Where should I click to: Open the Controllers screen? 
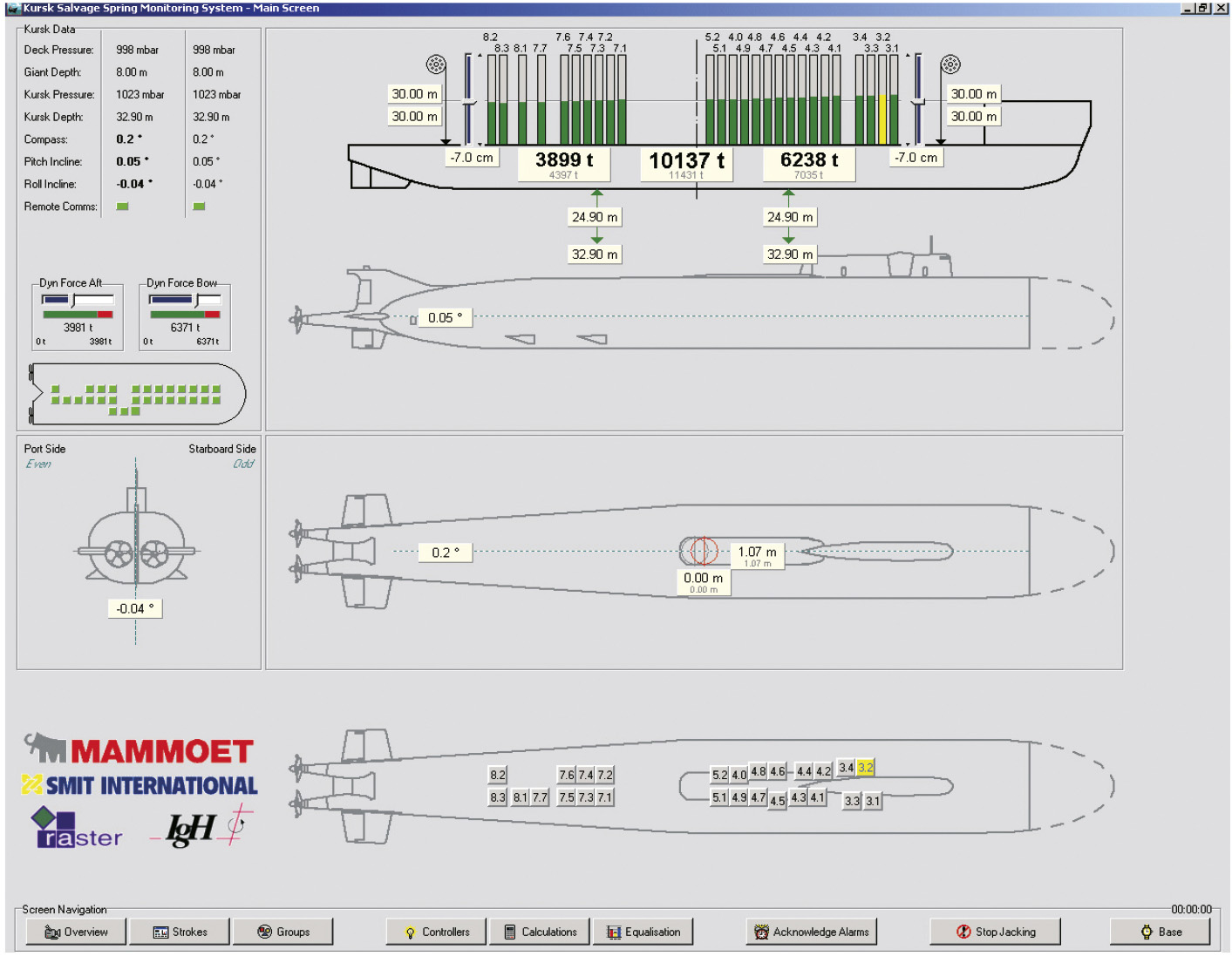[437, 932]
